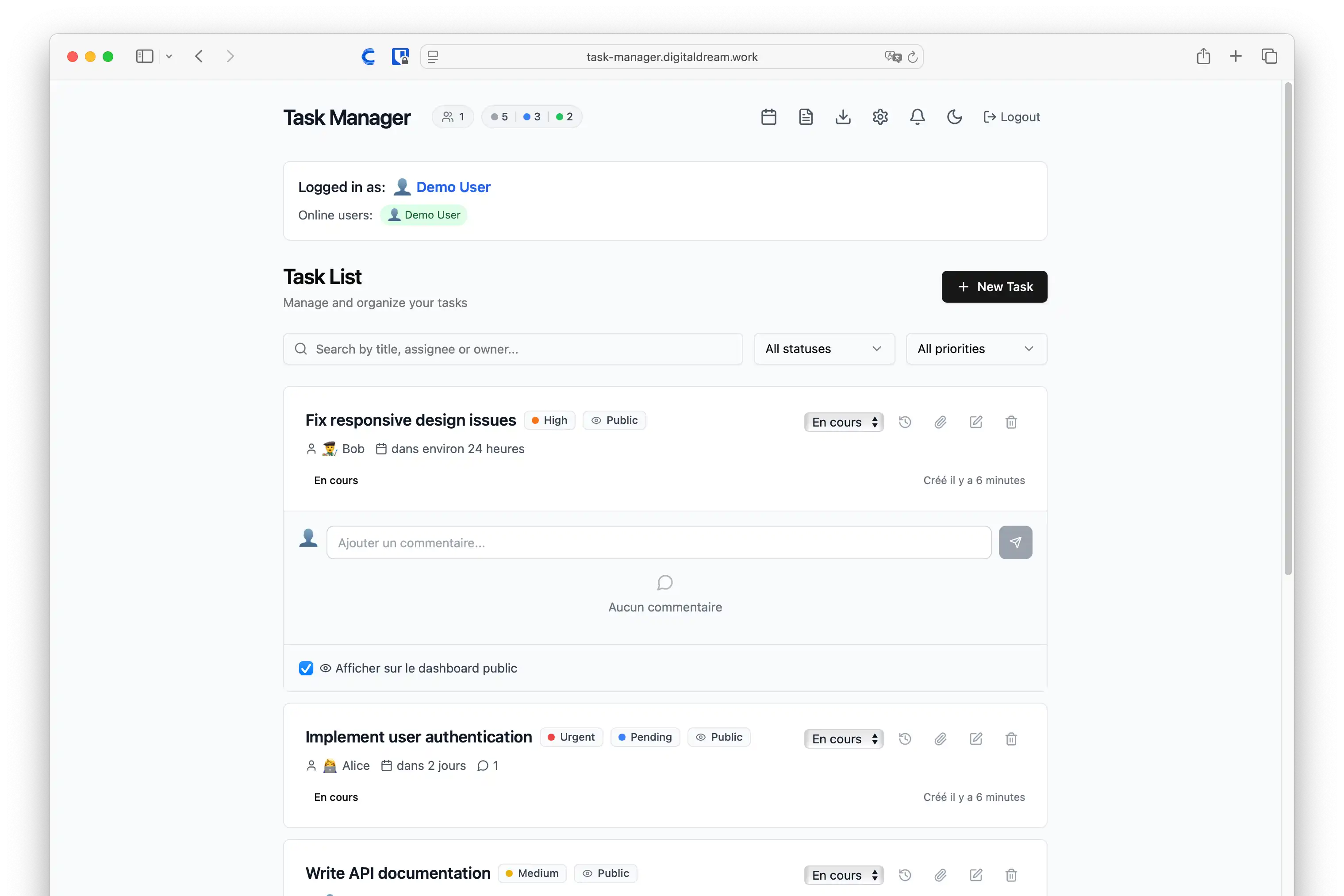
Task: View history of 'Implement user authentication'
Action: 905,738
